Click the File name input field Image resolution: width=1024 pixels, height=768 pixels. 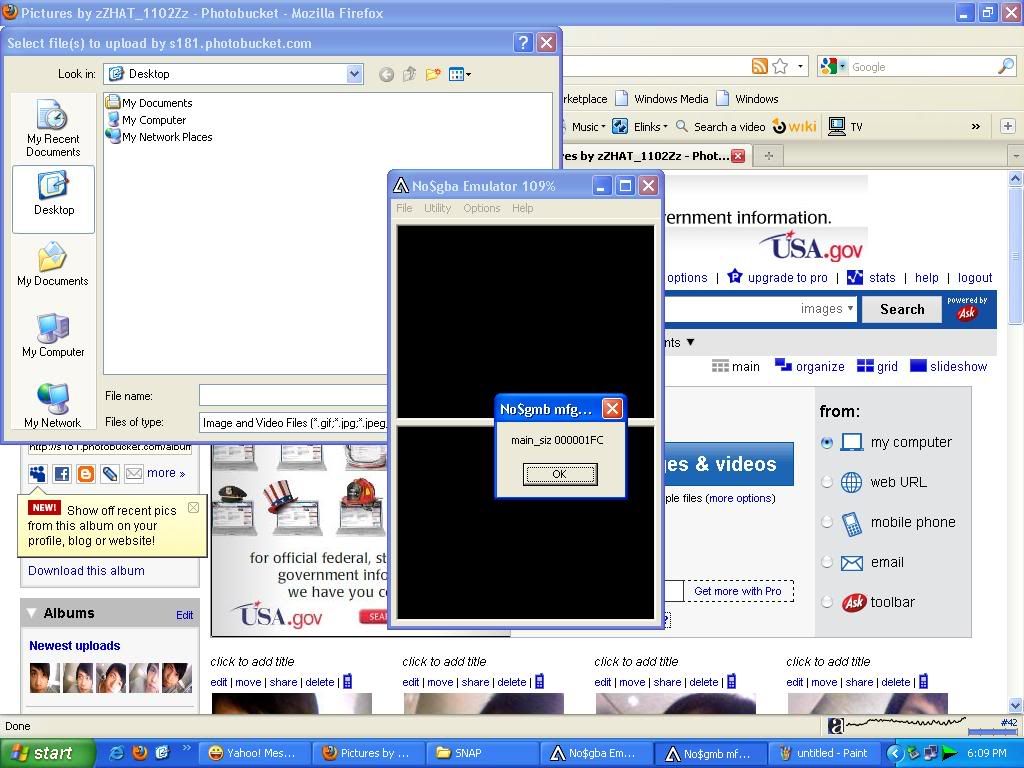click(293, 395)
